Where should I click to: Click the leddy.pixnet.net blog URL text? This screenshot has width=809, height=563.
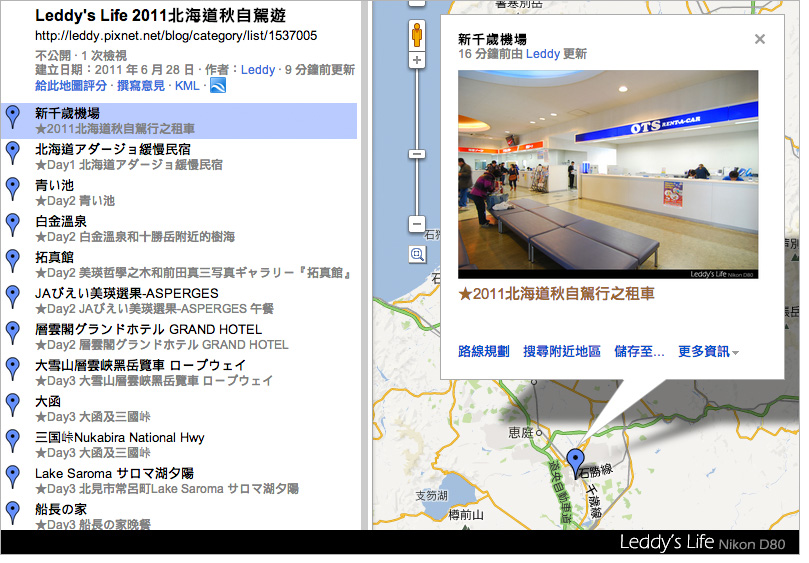(177, 36)
